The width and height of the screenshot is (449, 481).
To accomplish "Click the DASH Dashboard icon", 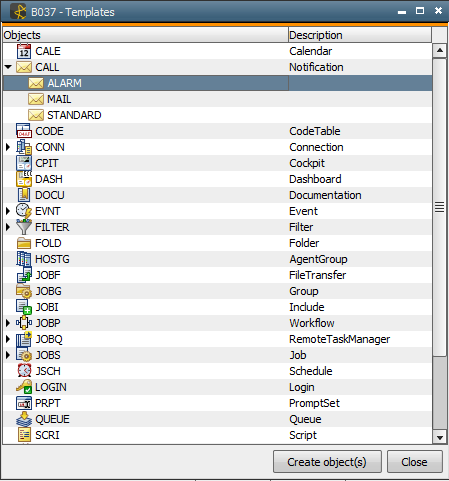I will click(24, 179).
